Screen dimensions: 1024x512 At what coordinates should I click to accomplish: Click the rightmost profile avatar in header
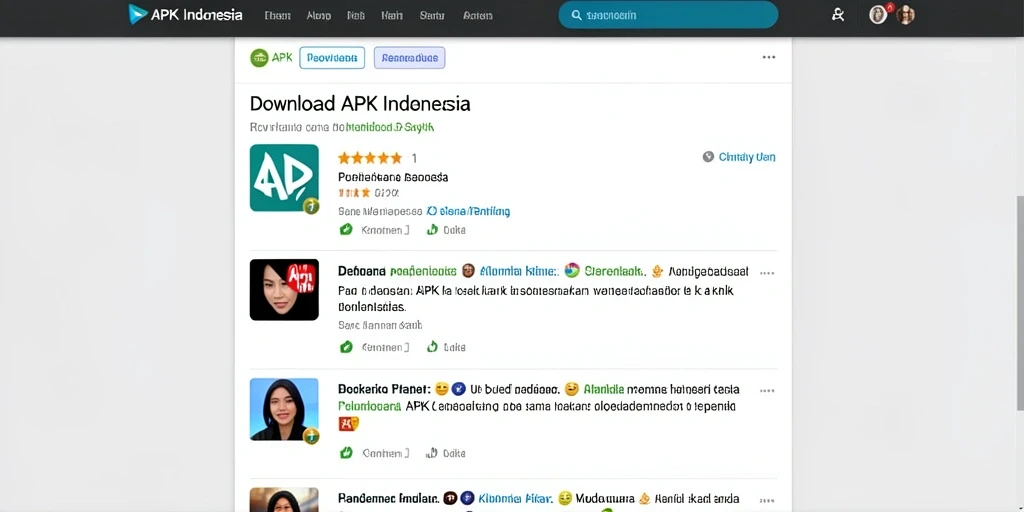click(x=905, y=14)
